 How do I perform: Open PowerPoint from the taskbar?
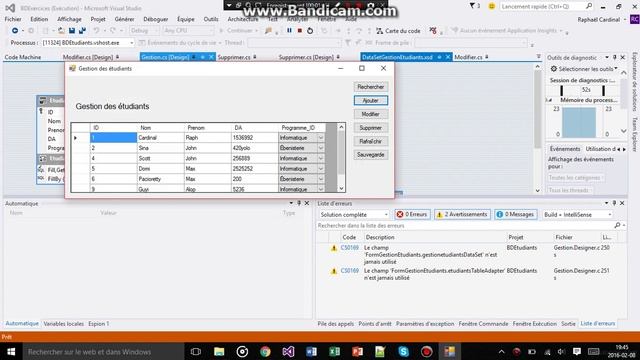358,351
